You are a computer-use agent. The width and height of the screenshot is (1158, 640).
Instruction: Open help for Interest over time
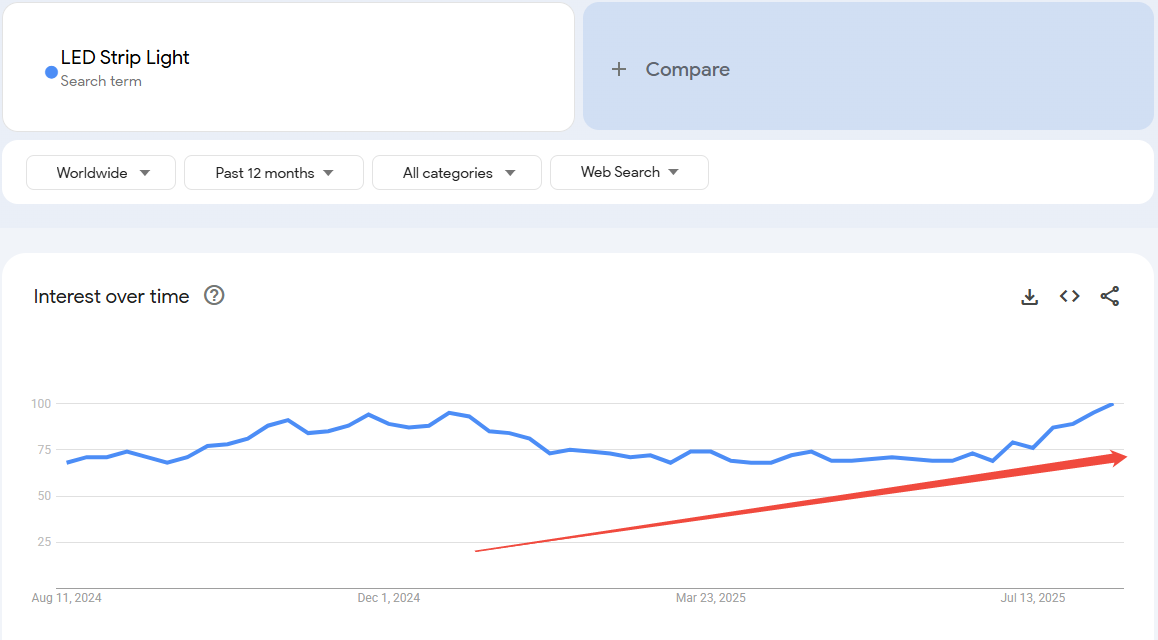pos(214,295)
